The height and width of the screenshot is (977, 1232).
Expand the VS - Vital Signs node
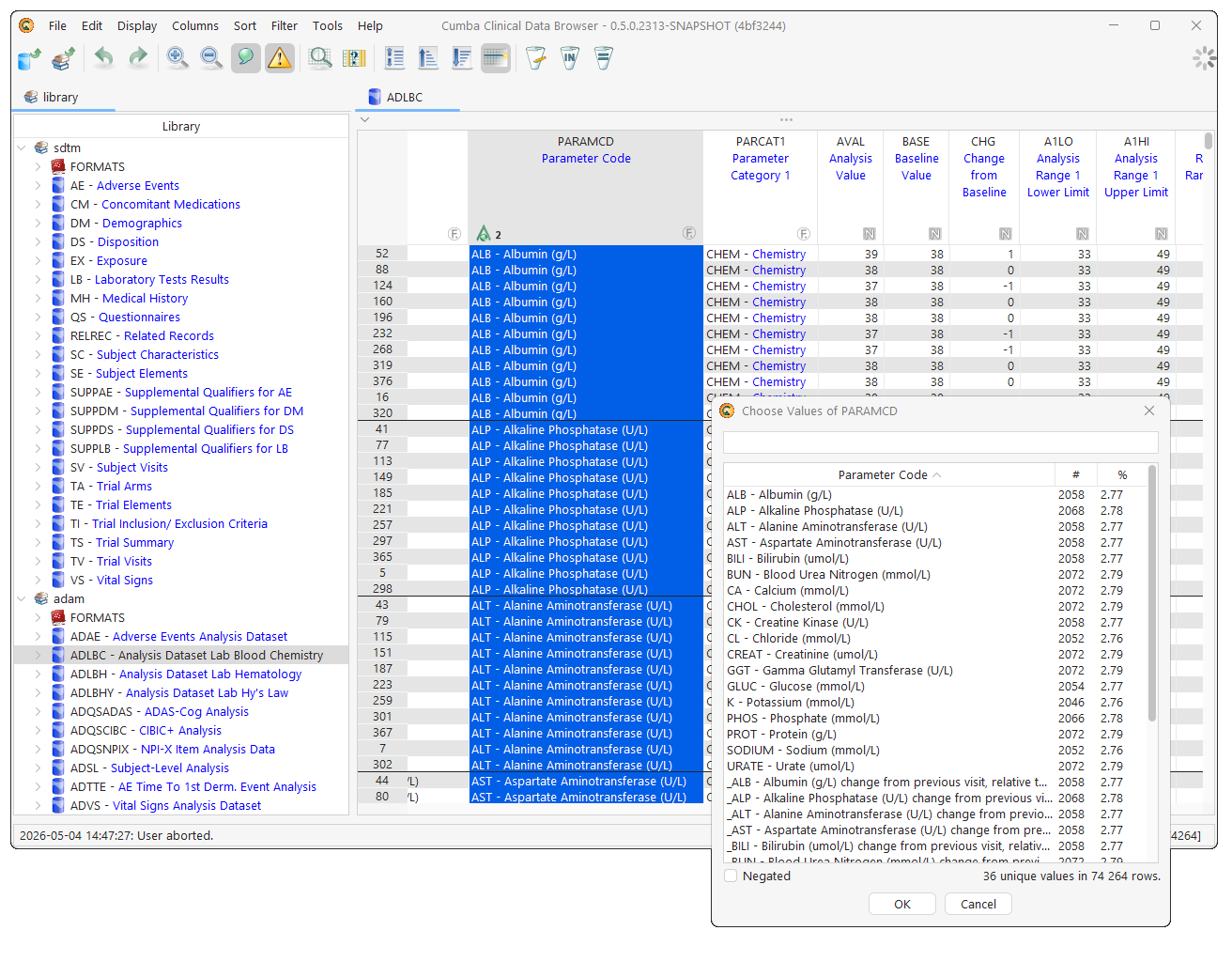pos(38,580)
